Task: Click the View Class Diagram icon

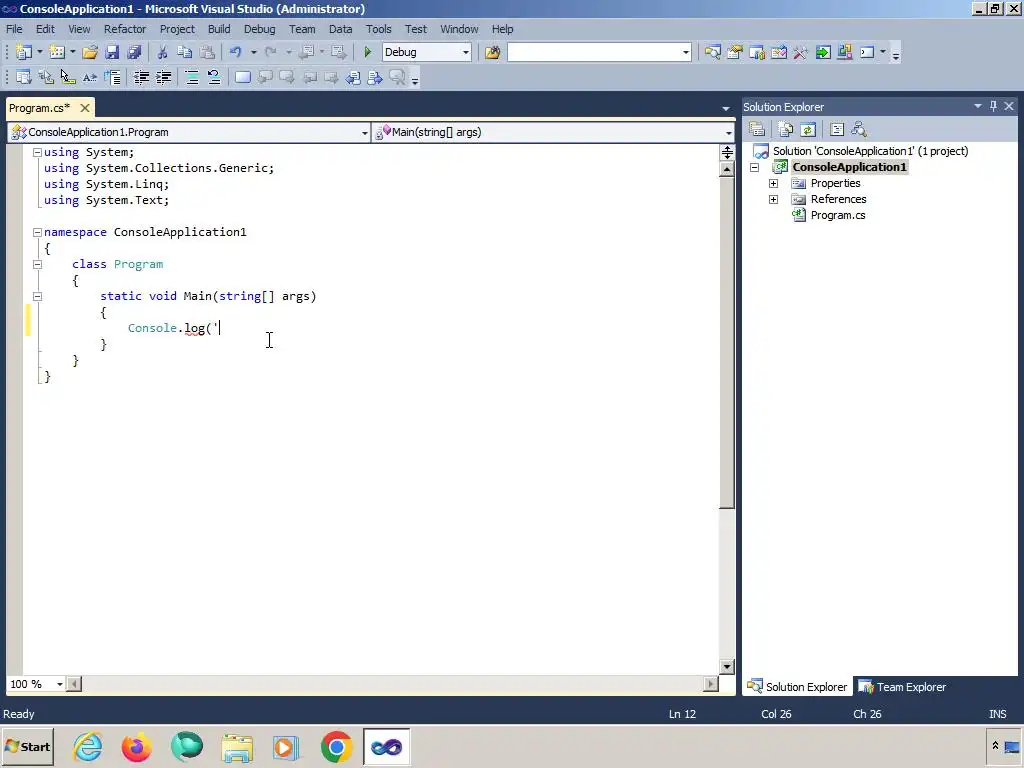Action: coord(859,129)
